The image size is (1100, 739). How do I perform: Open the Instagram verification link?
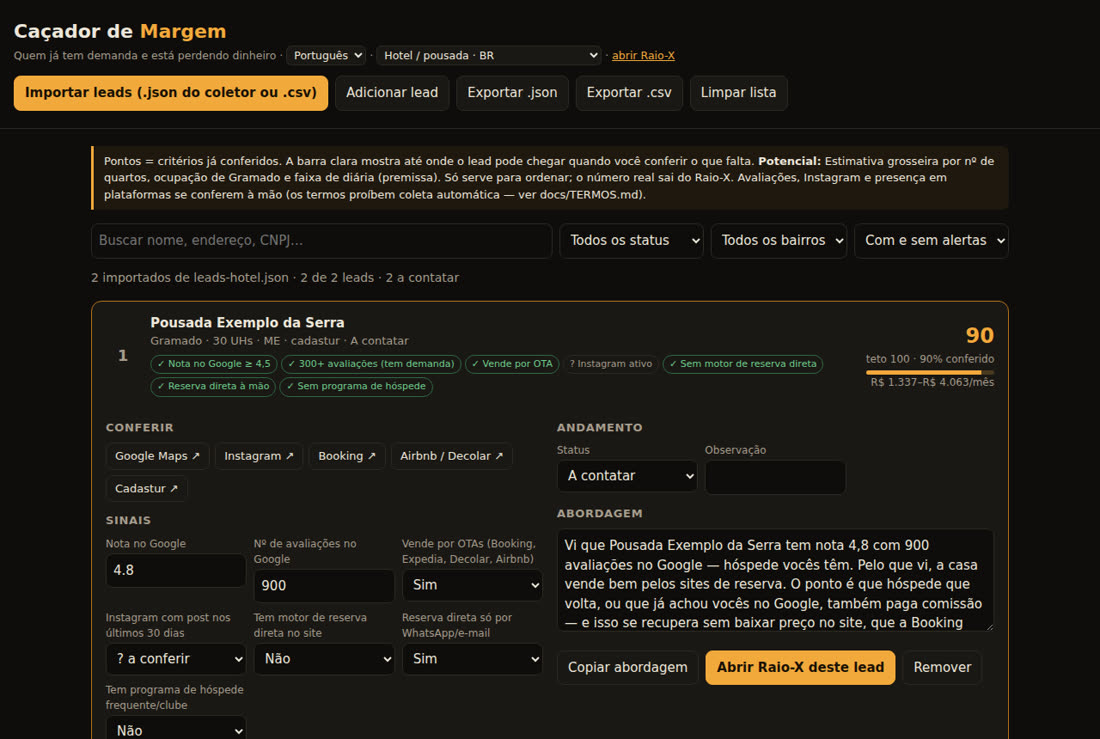coord(259,456)
